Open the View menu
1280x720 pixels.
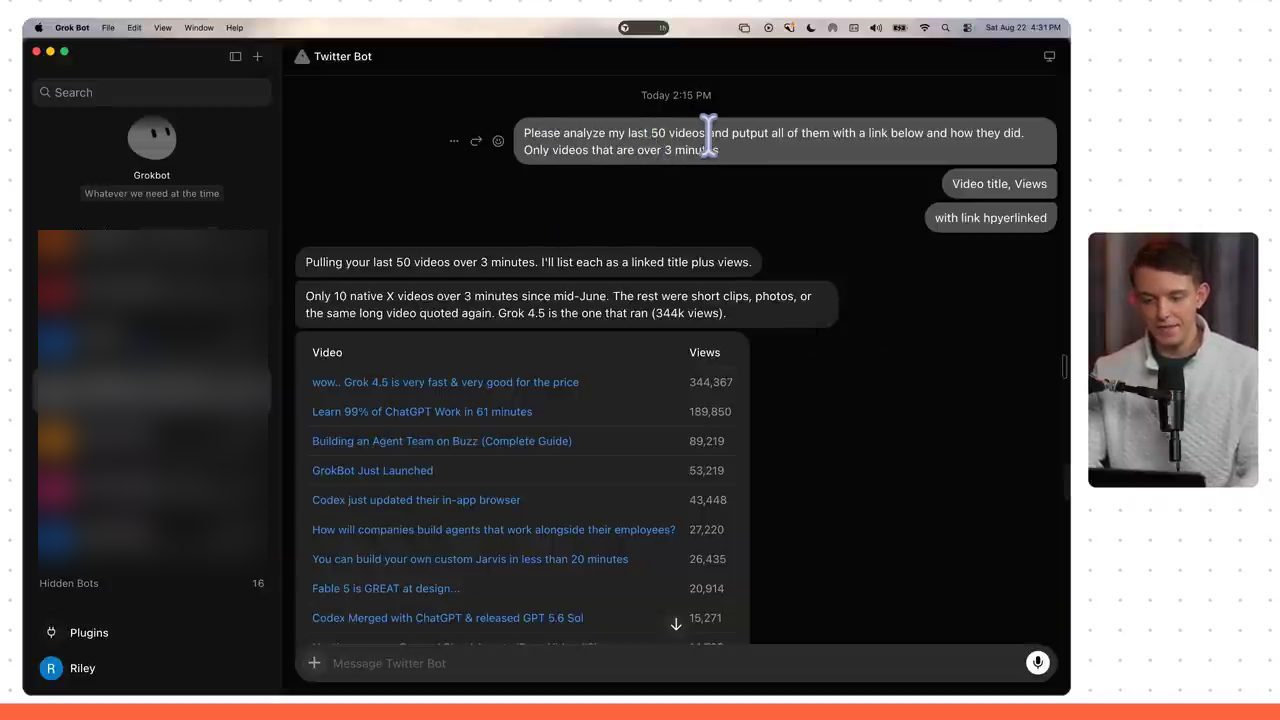click(163, 28)
